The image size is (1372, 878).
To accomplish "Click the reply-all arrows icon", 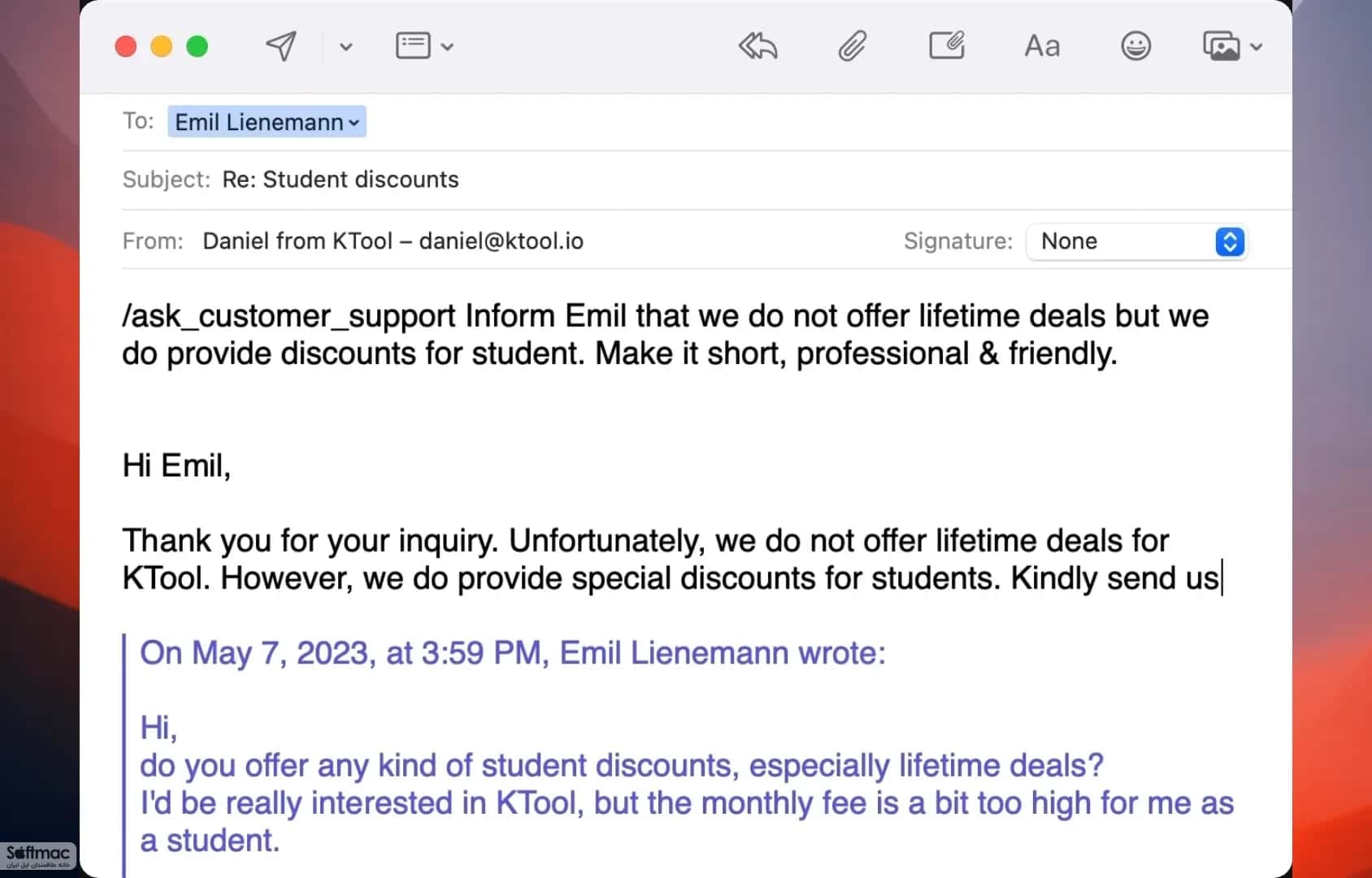I will tap(758, 46).
